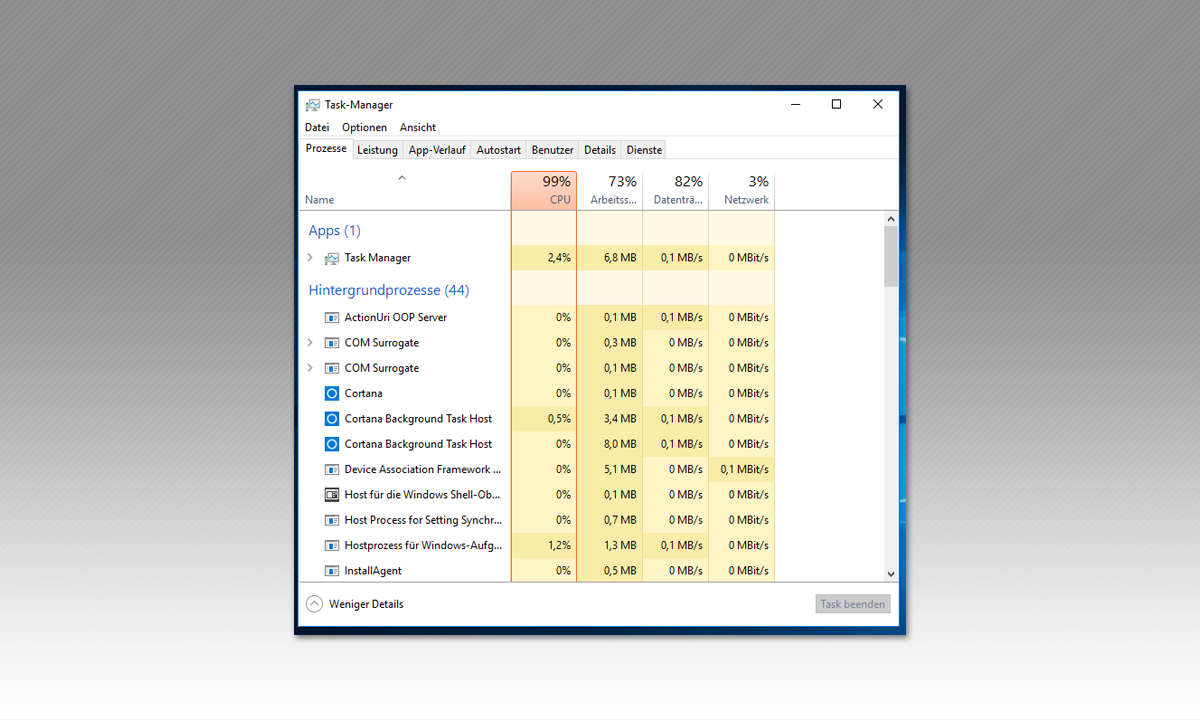
Task: Sort by the Netzwerk column header
Action: click(742, 190)
